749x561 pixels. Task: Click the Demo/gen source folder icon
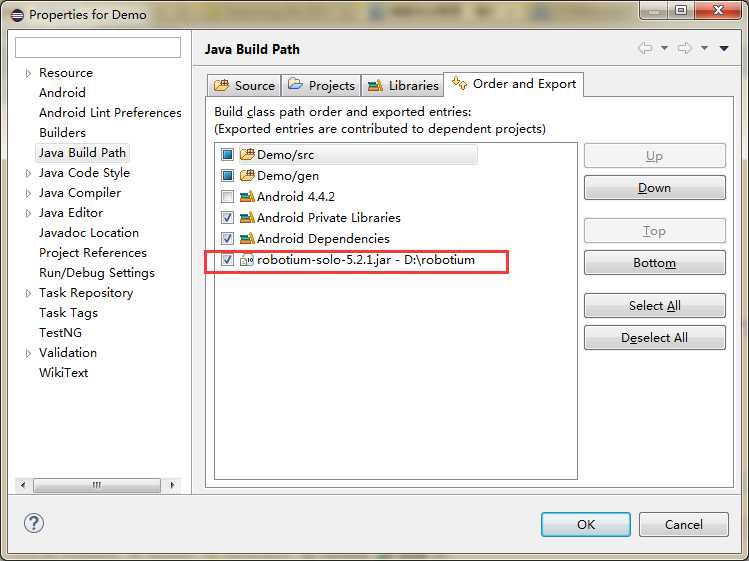pos(247,175)
